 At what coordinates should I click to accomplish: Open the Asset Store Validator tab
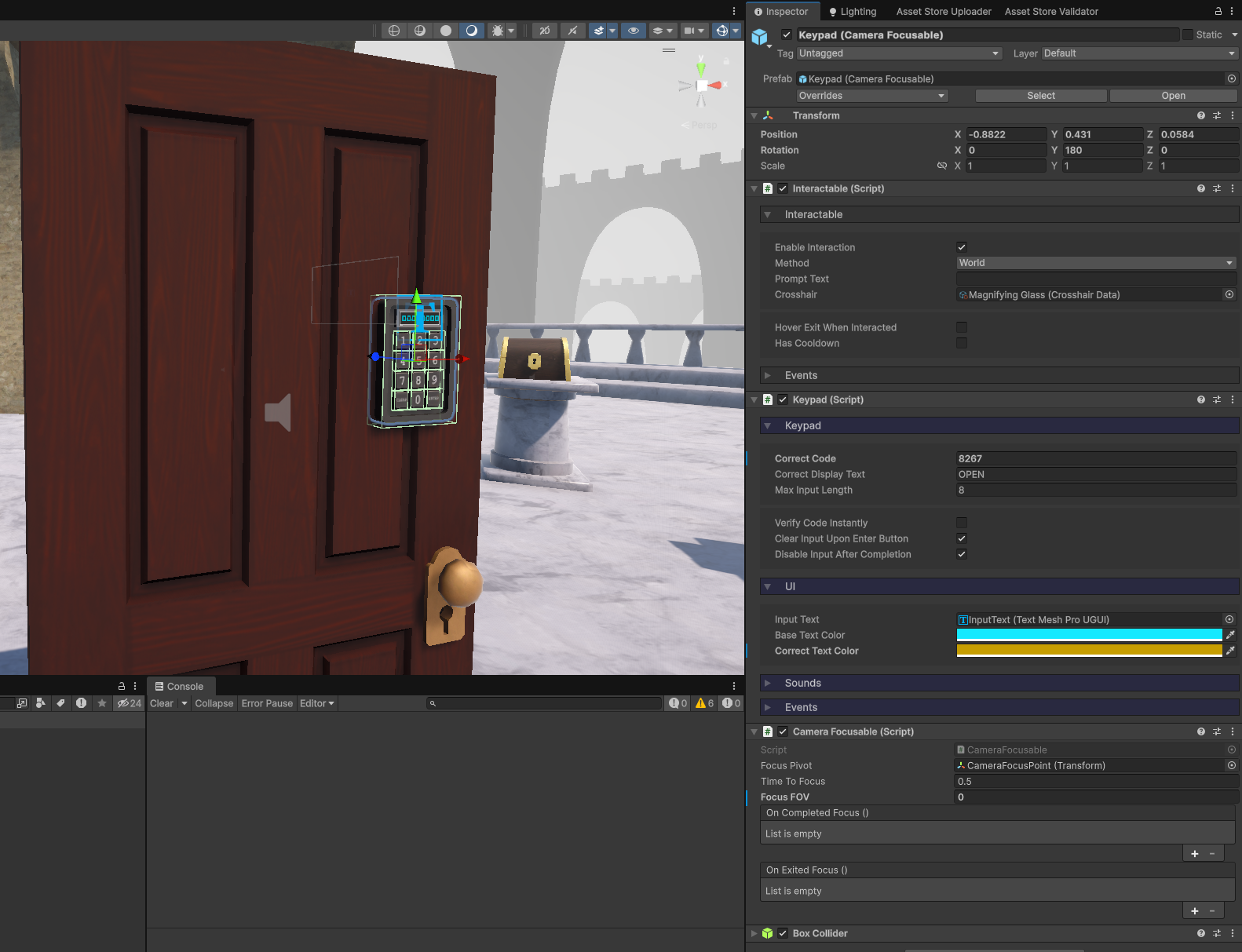coord(1051,12)
